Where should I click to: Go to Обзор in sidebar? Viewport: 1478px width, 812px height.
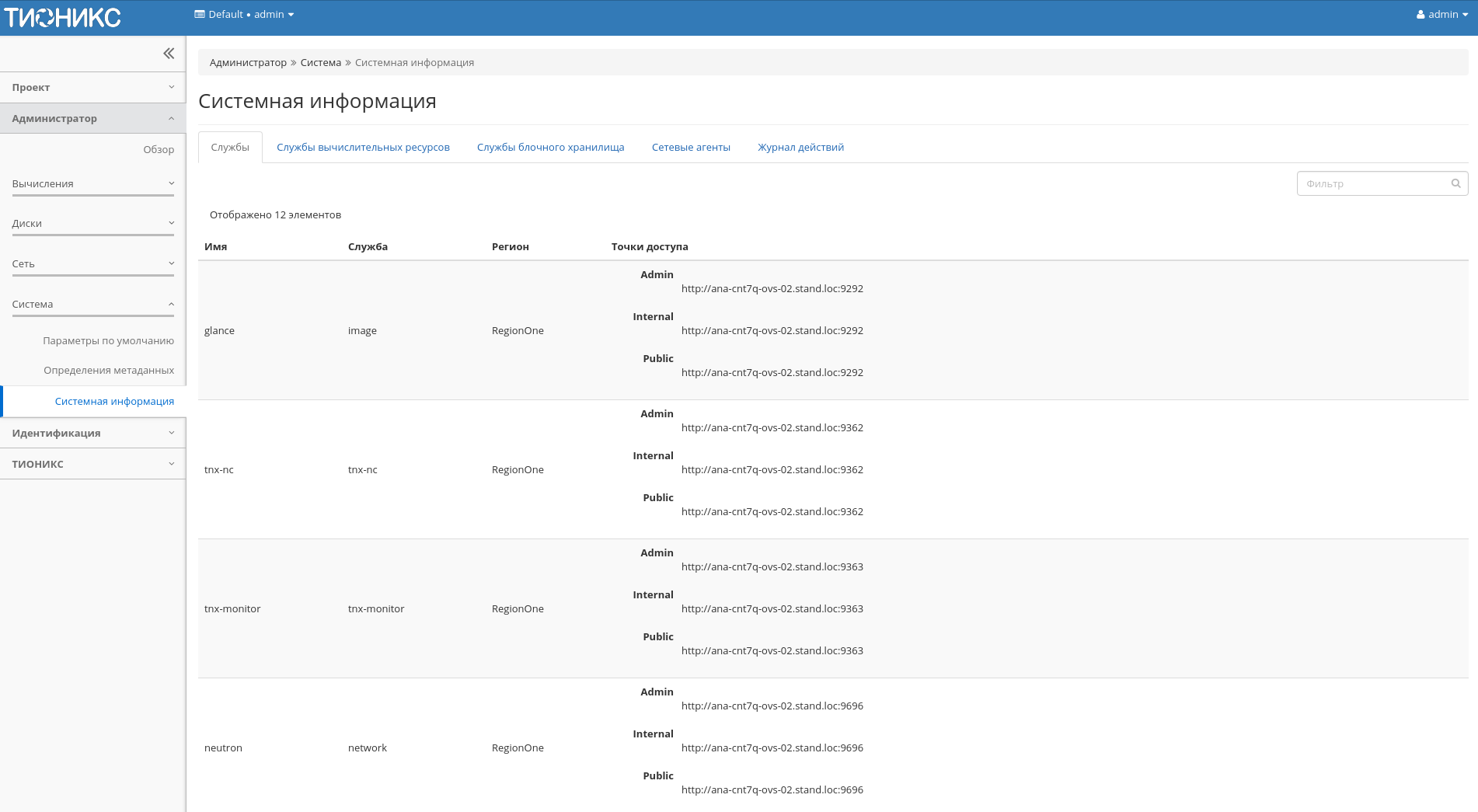[x=159, y=150]
